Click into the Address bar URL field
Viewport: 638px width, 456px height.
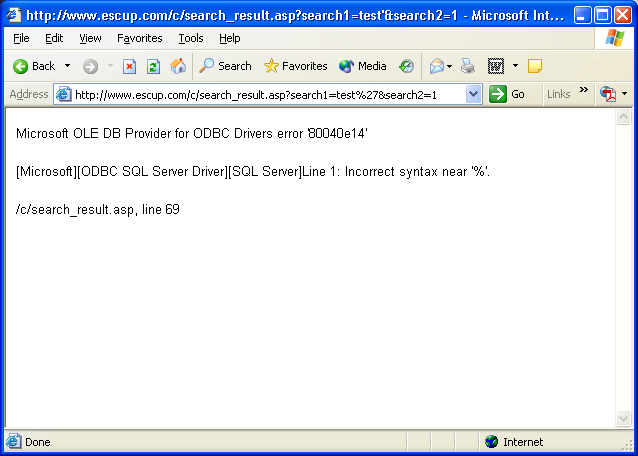point(269,95)
